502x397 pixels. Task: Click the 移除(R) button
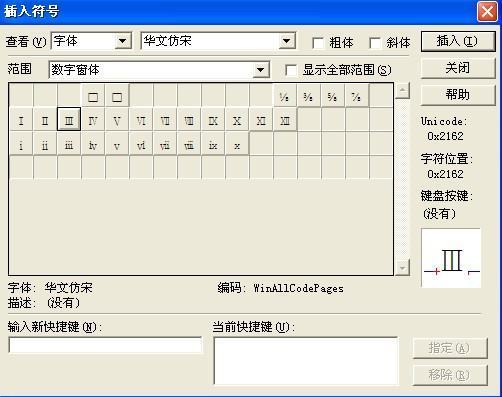pyautogui.click(x=450, y=375)
